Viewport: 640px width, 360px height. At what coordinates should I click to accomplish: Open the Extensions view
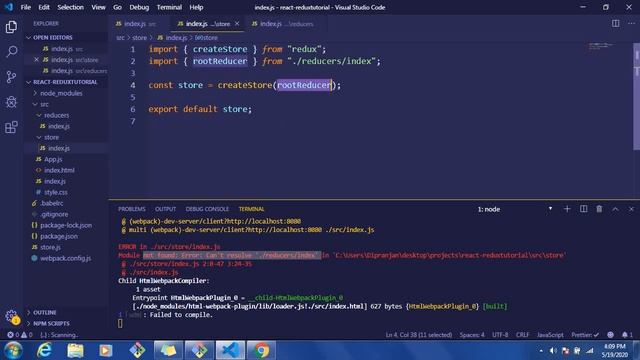[11, 127]
